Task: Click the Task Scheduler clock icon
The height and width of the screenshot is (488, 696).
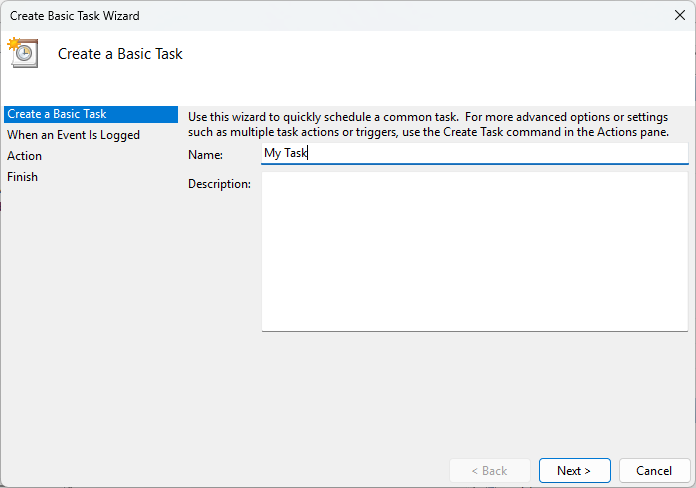Action: point(23,53)
